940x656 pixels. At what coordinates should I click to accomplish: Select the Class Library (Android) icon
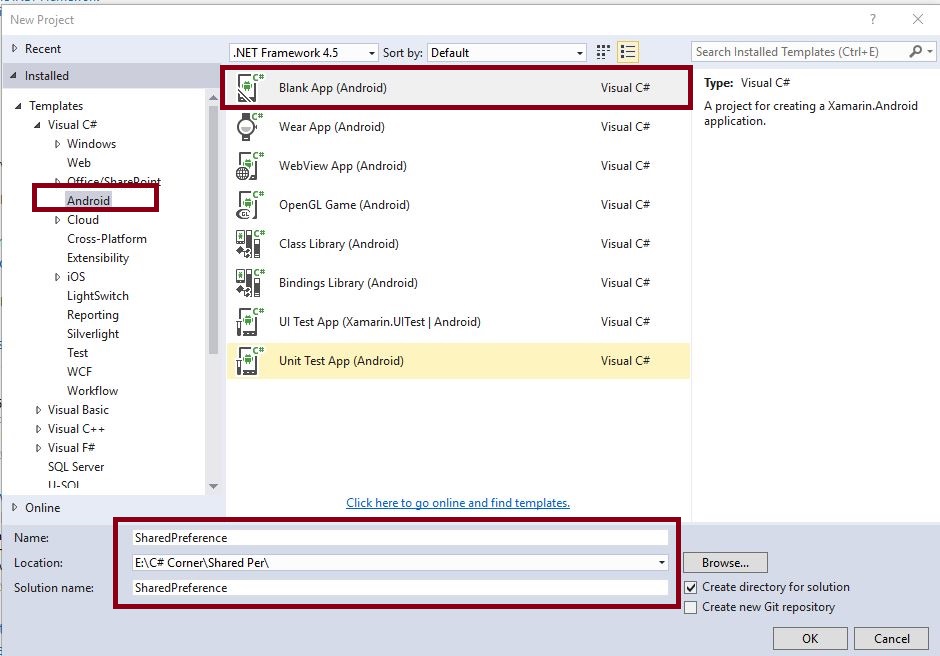click(x=249, y=243)
